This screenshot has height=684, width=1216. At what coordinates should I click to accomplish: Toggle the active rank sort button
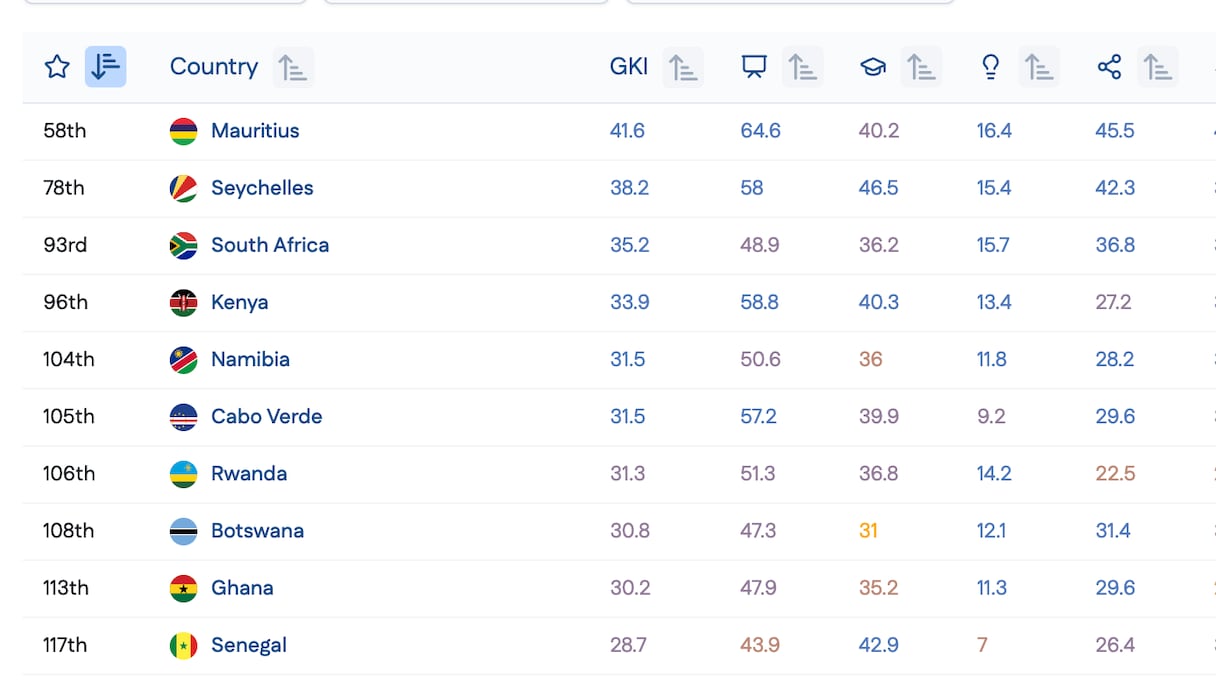pos(105,67)
